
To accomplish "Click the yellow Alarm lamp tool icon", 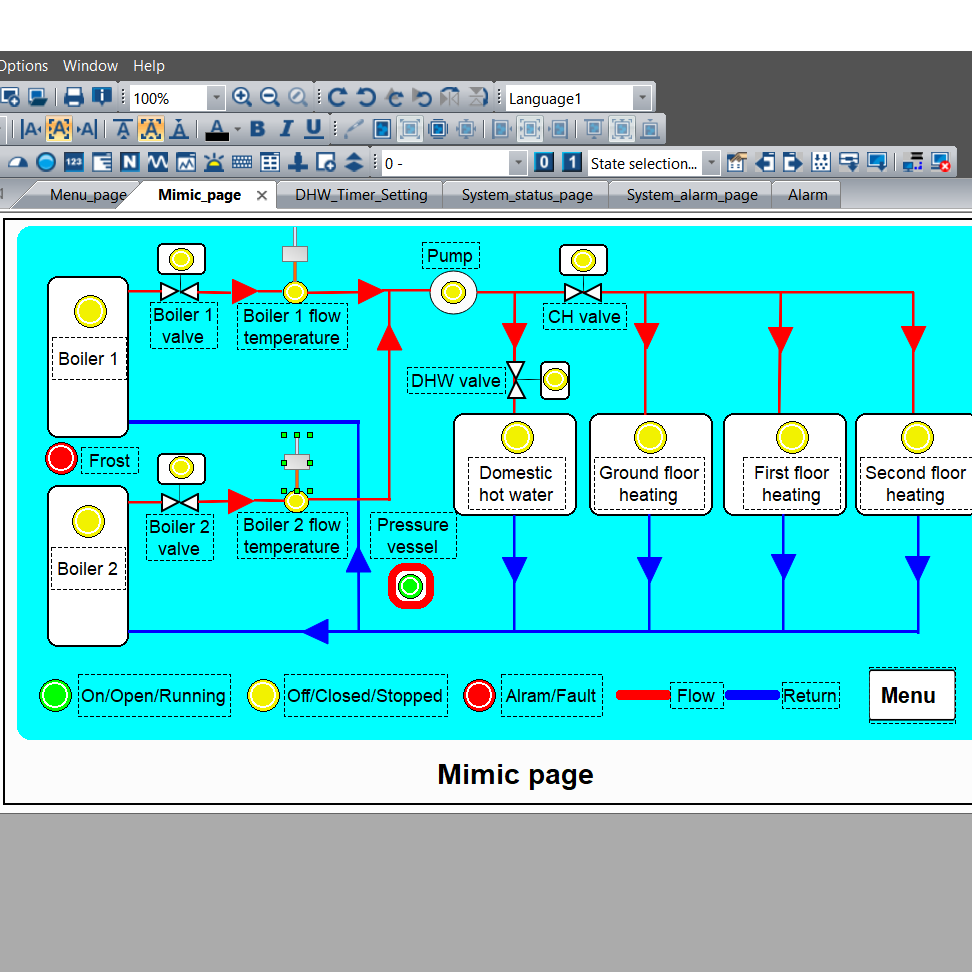I will click(x=214, y=161).
